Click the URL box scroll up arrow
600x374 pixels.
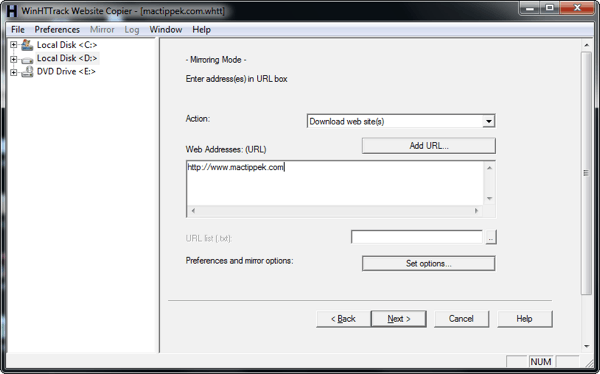point(489,168)
